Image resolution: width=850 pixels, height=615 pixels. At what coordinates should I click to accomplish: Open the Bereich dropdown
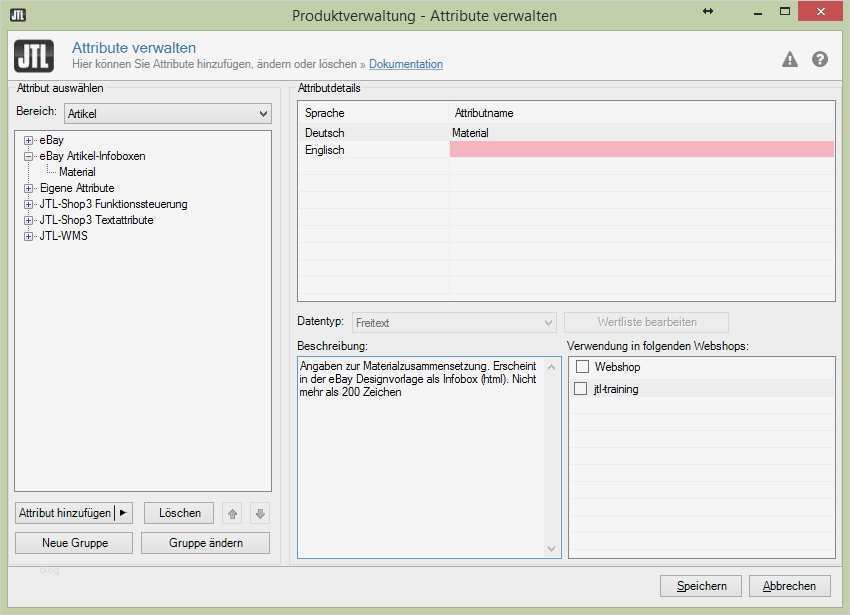pyautogui.click(x=168, y=113)
